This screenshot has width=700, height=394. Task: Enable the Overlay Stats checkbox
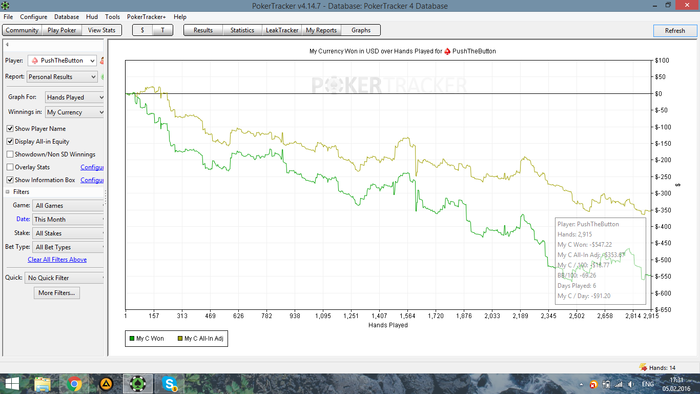[10, 167]
